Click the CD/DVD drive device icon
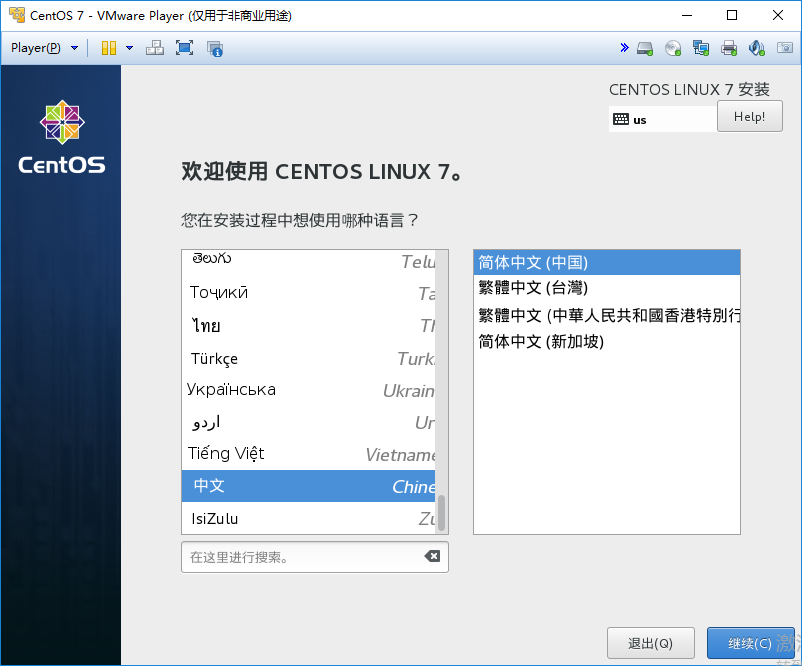The height and width of the screenshot is (666, 802). (x=673, y=49)
